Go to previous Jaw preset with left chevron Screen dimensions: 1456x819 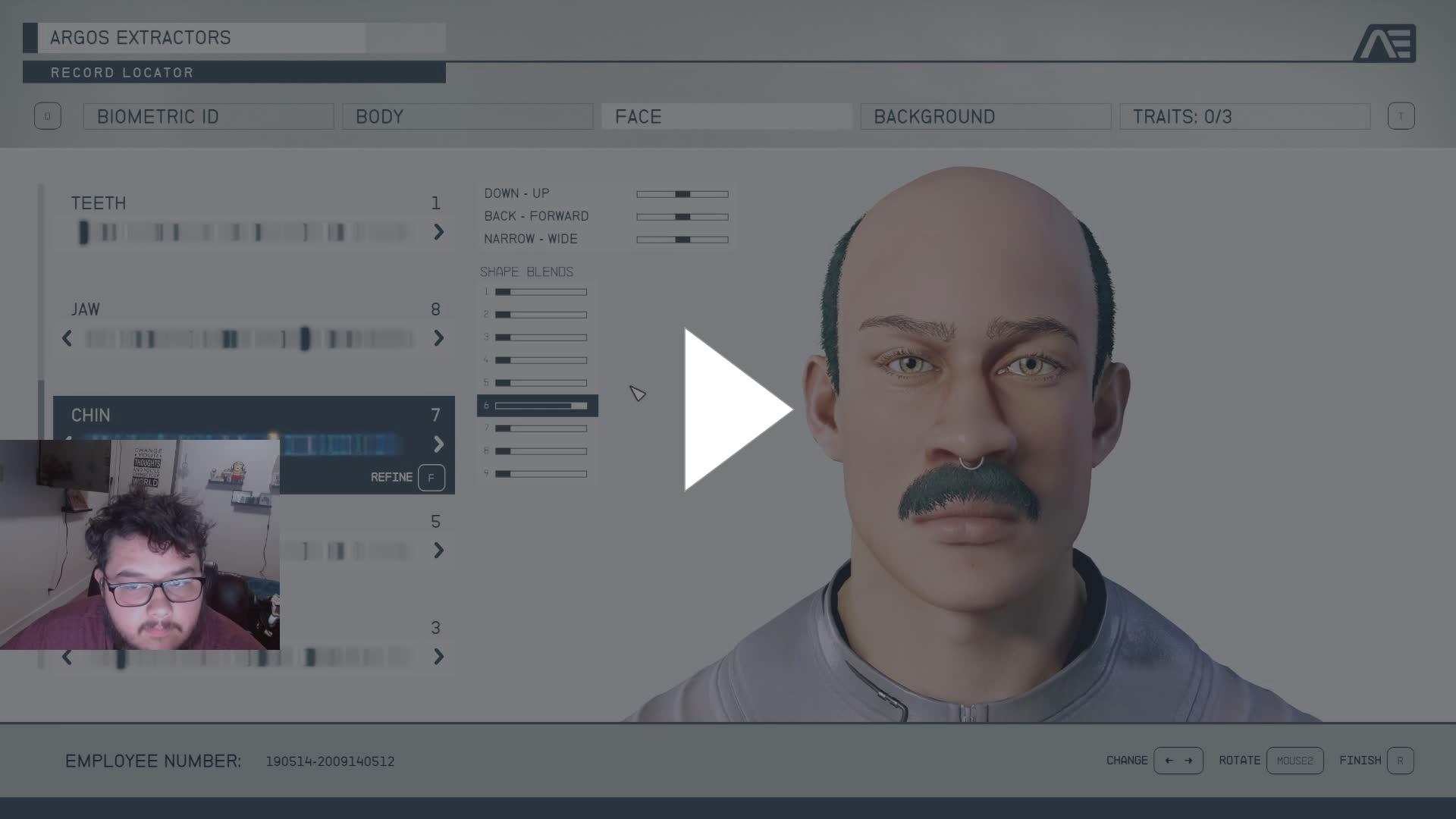pos(67,338)
